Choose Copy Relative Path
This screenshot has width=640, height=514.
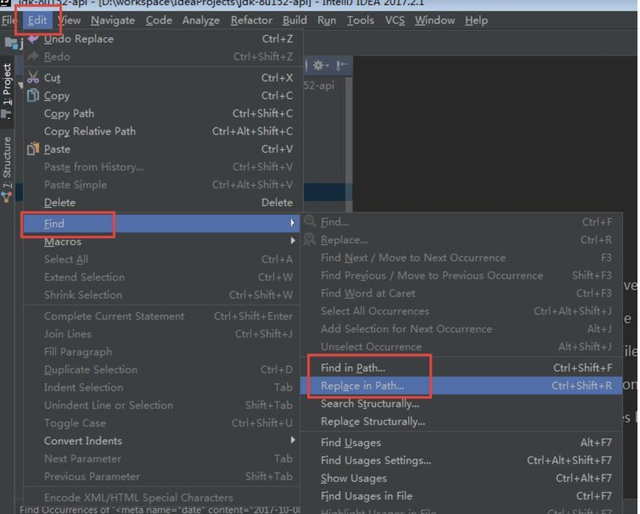click(x=162, y=131)
